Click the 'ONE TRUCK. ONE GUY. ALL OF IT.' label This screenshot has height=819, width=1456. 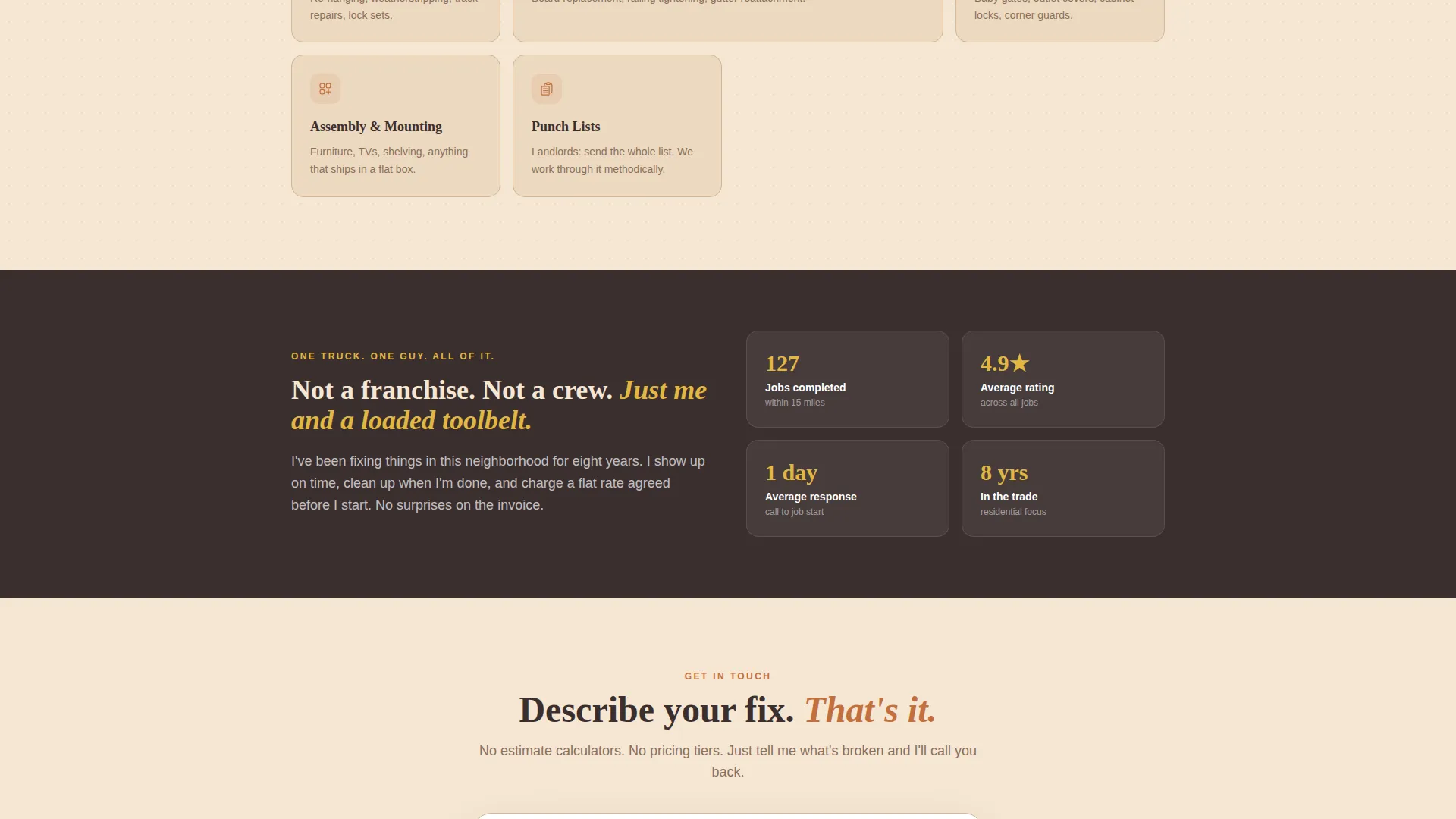[393, 356]
